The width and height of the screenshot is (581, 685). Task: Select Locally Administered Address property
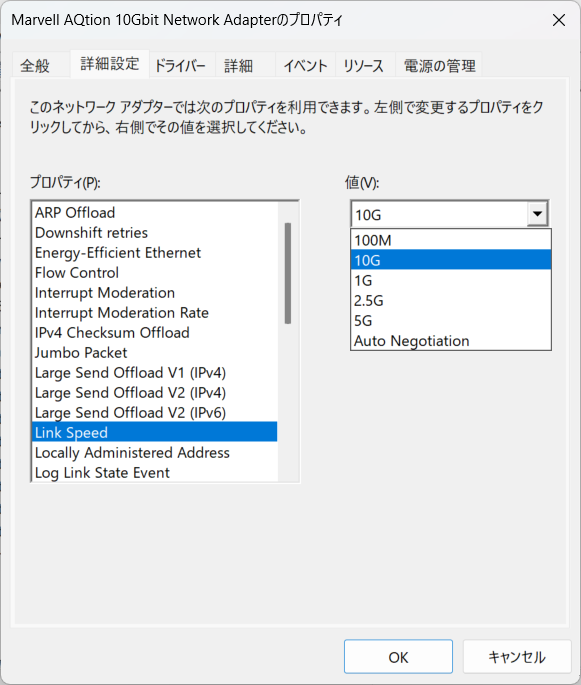155,453
